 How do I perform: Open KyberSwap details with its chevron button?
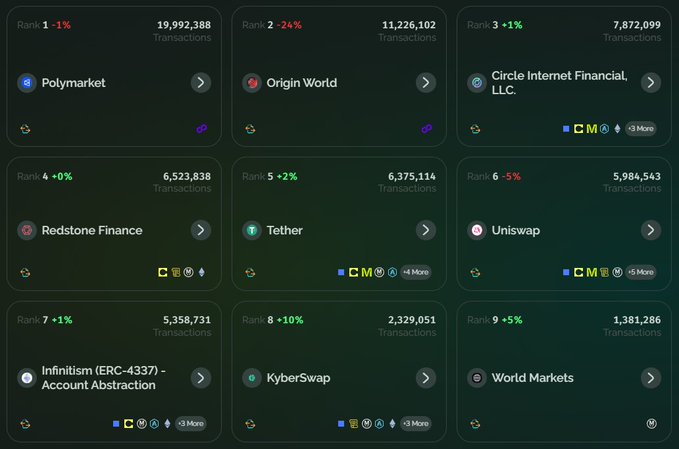coord(426,378)
